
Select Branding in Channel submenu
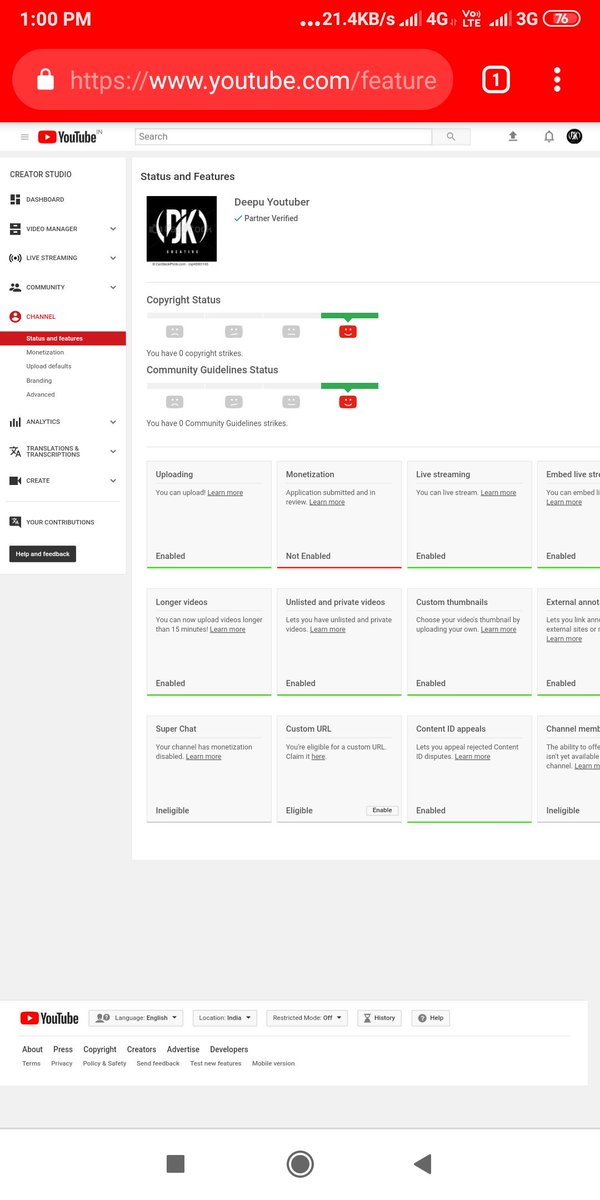pyautogui.click(x=39, y=380)
